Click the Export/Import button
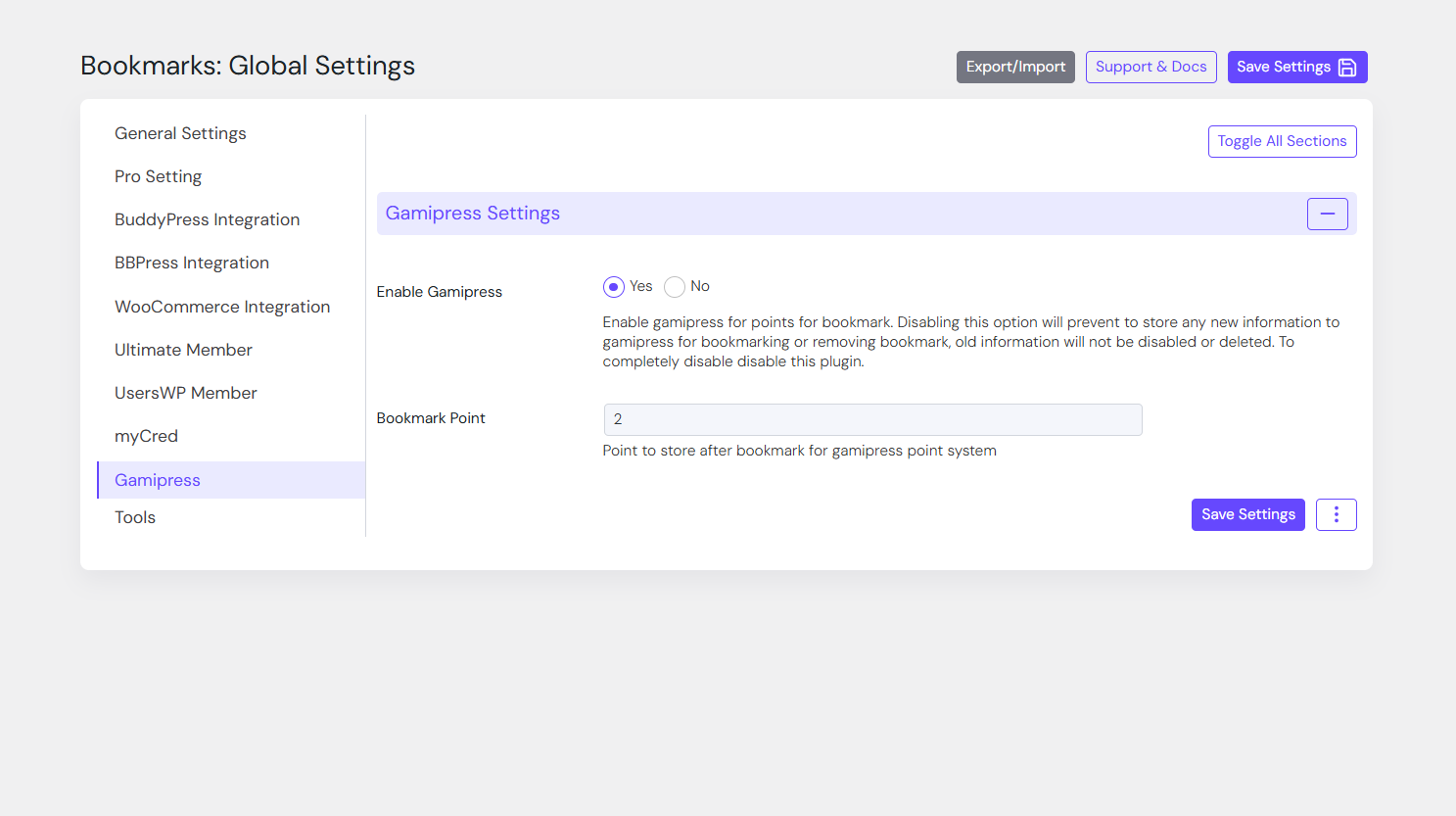The image size is (1456, 816). pos(1015,67)
